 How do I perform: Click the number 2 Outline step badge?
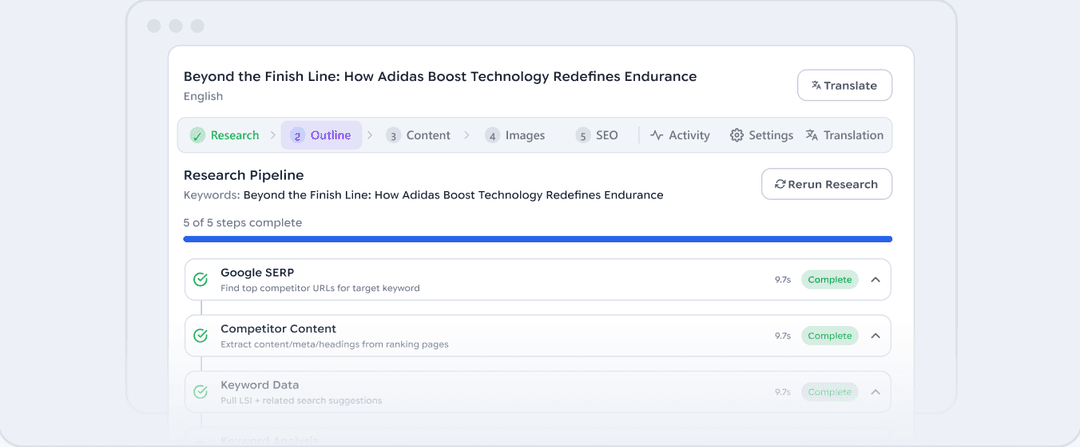pyautogui.click(x=298, y=135)
